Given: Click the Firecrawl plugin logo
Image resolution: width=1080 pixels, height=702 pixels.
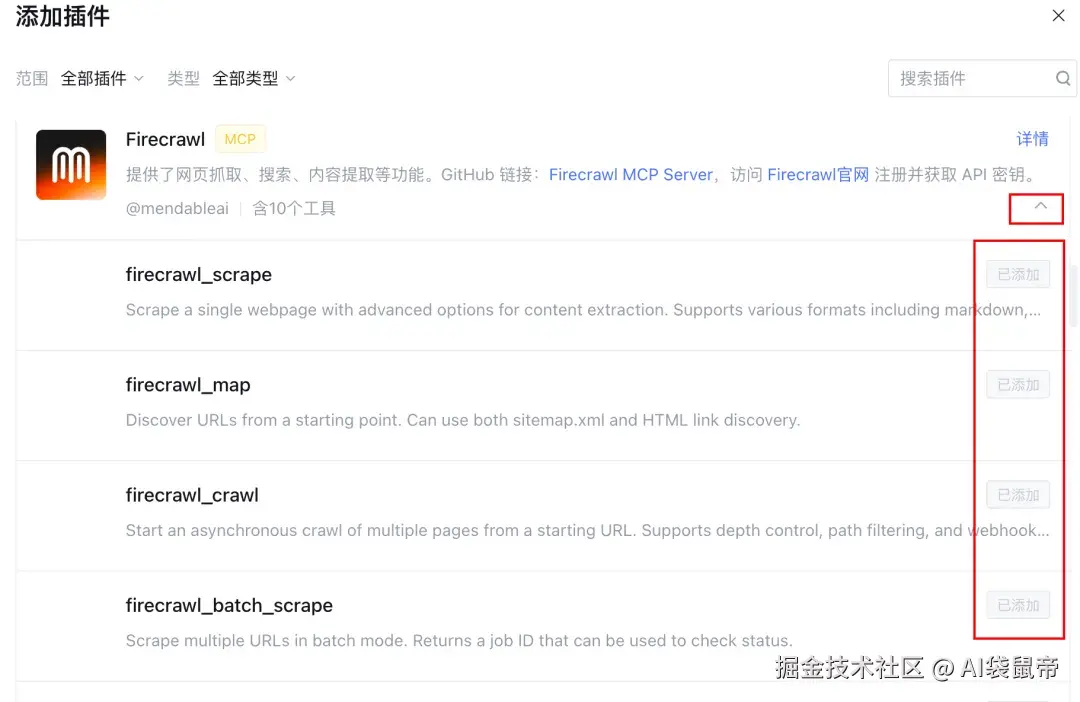Looking at the screenshot, I should coord(71,165).
